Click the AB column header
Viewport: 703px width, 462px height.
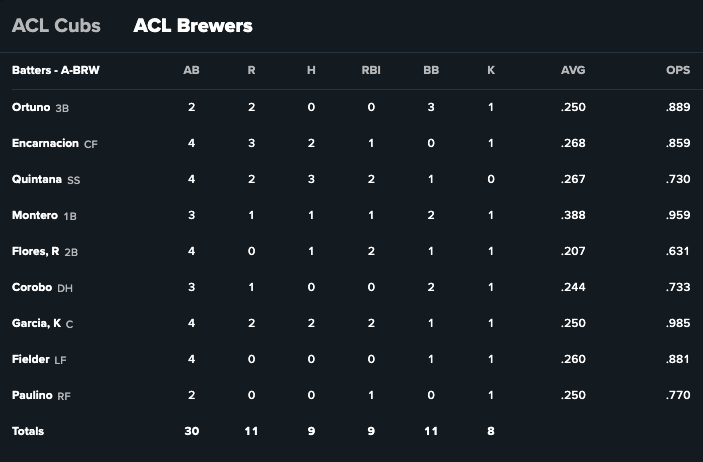[x=191, y=71]
